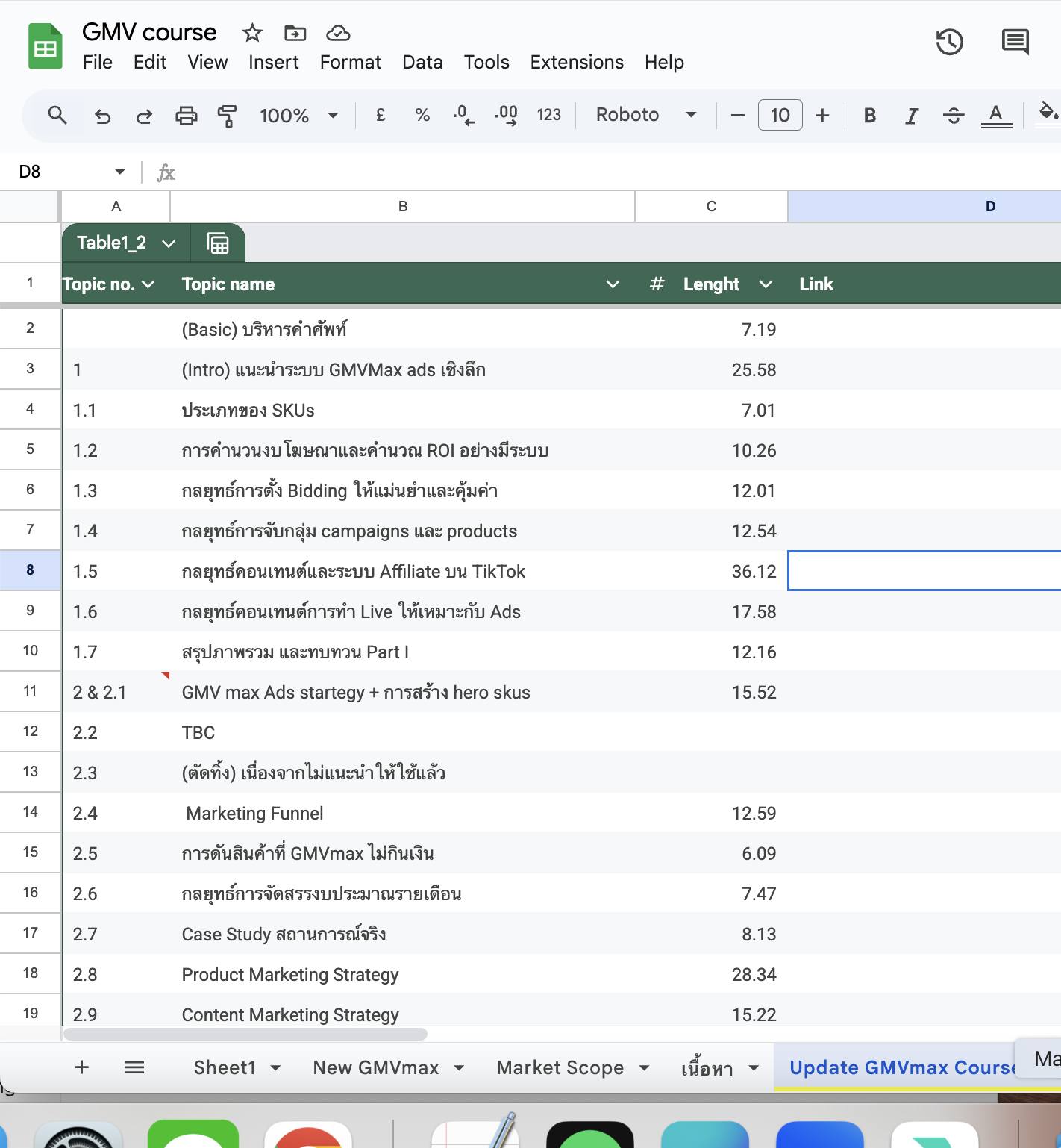
Task: Add a new sheet with plus button
Action: point(82,1067)
